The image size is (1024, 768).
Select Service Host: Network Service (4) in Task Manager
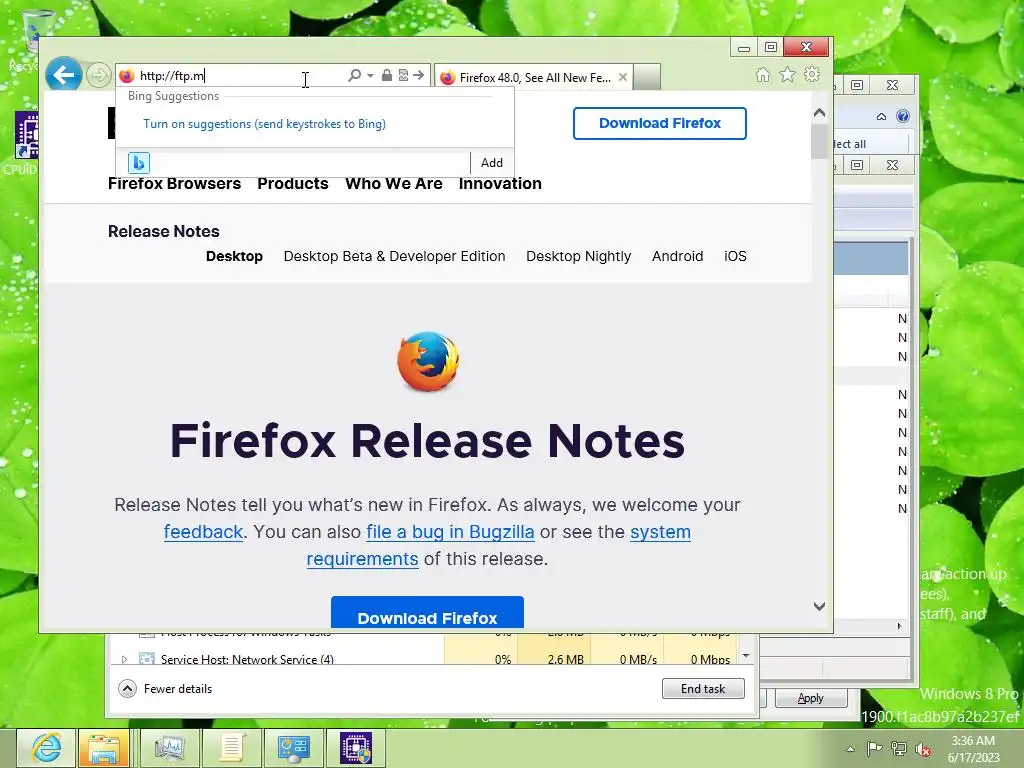[247, 660]
